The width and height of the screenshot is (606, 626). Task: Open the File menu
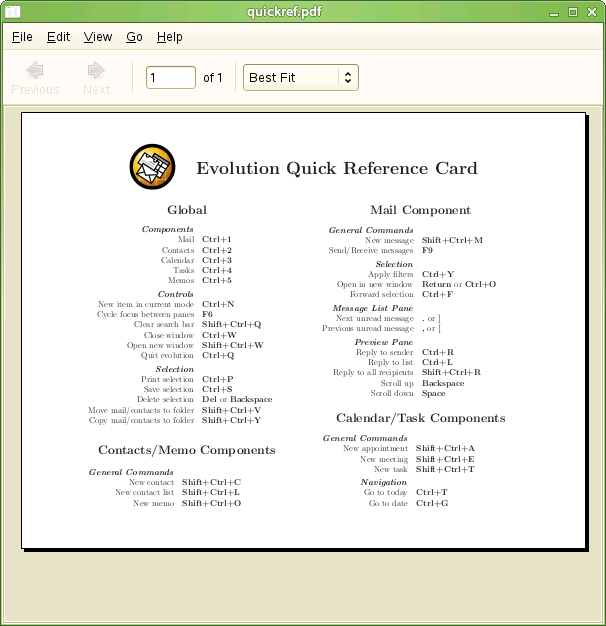[x=22, y=37]
